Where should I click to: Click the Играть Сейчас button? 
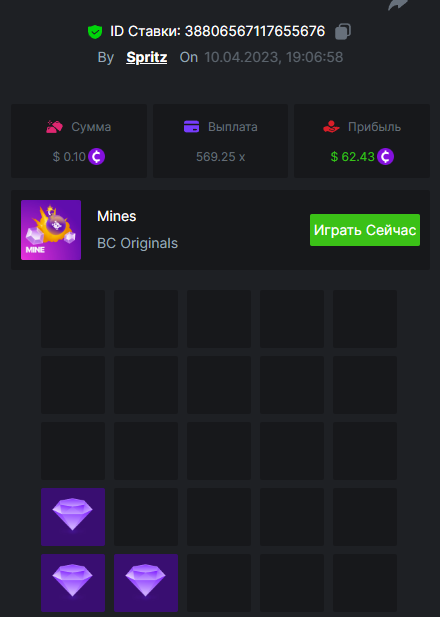(x=365, y=230)
